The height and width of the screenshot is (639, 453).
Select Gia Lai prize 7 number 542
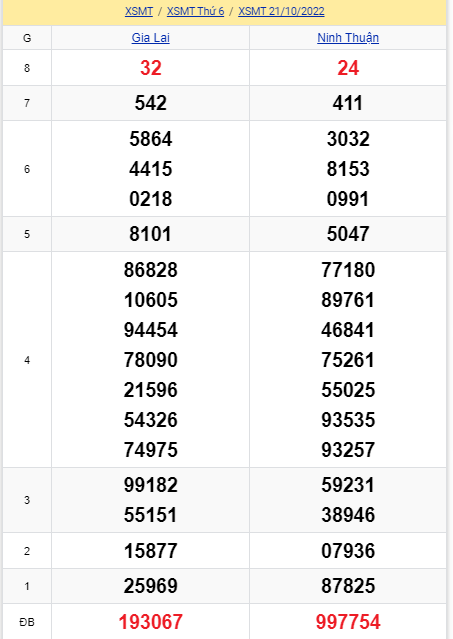151,103
